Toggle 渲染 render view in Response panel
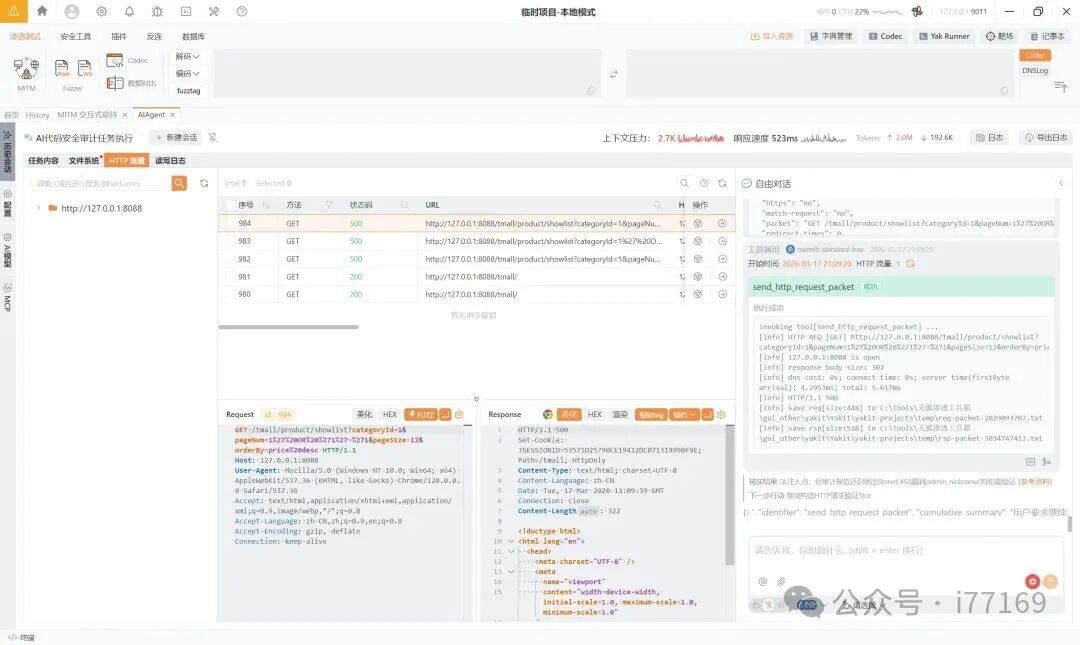Image resolution: width=1080 pixels, height=645 pixels. coord(620,414)
